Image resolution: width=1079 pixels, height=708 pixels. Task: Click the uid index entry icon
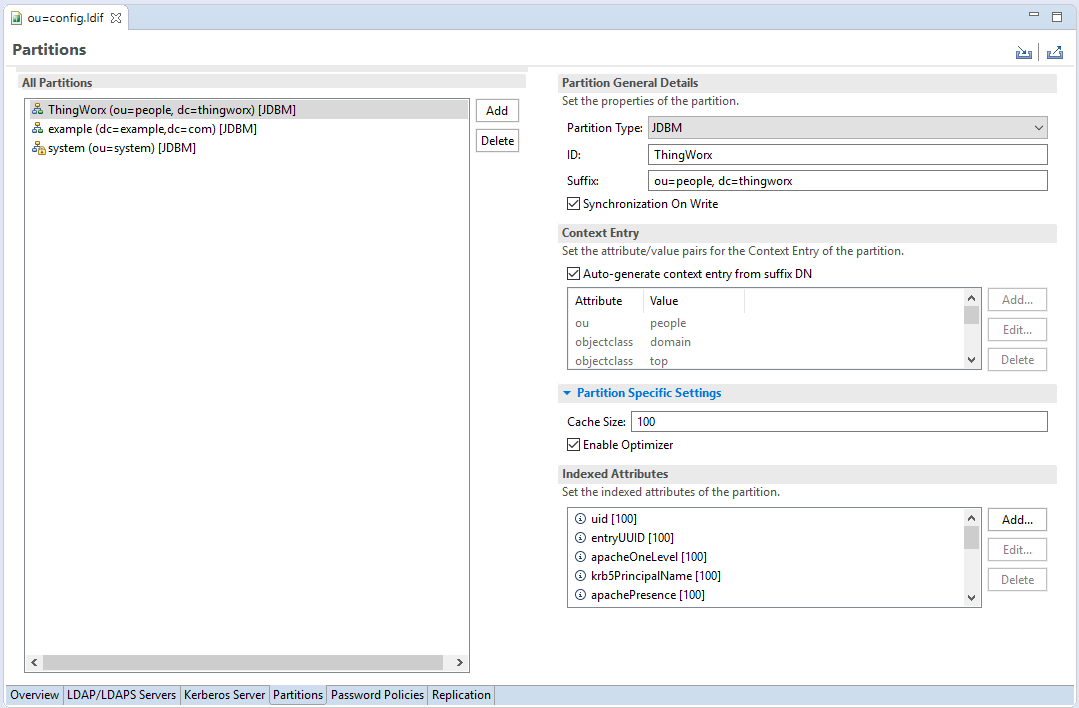pyautogui.click(x=580, y=518)
